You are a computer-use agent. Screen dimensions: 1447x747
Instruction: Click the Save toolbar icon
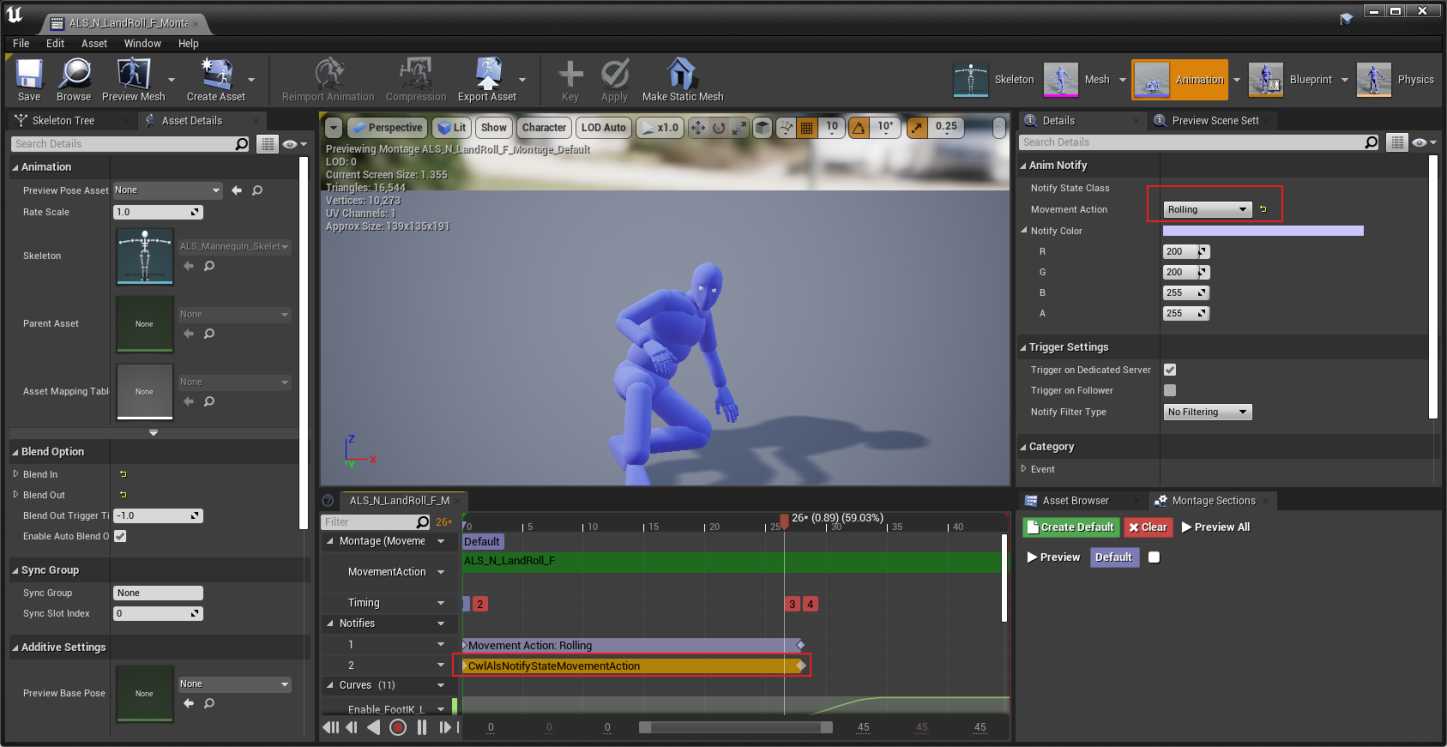pyautogui.click(x=29, y=78)
